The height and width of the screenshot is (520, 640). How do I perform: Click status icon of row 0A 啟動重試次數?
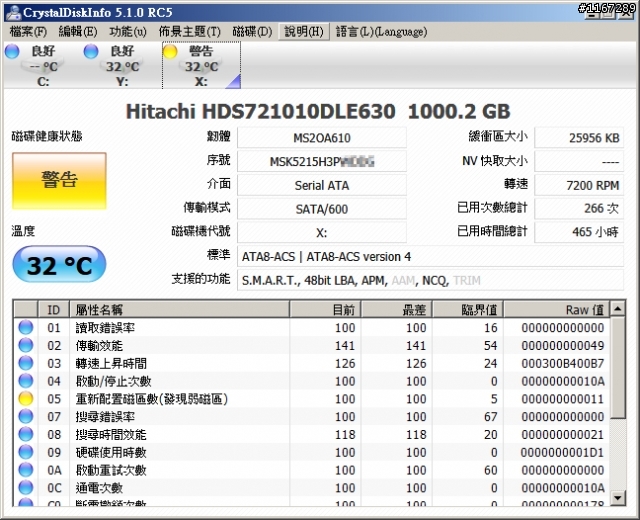[25, 470]
